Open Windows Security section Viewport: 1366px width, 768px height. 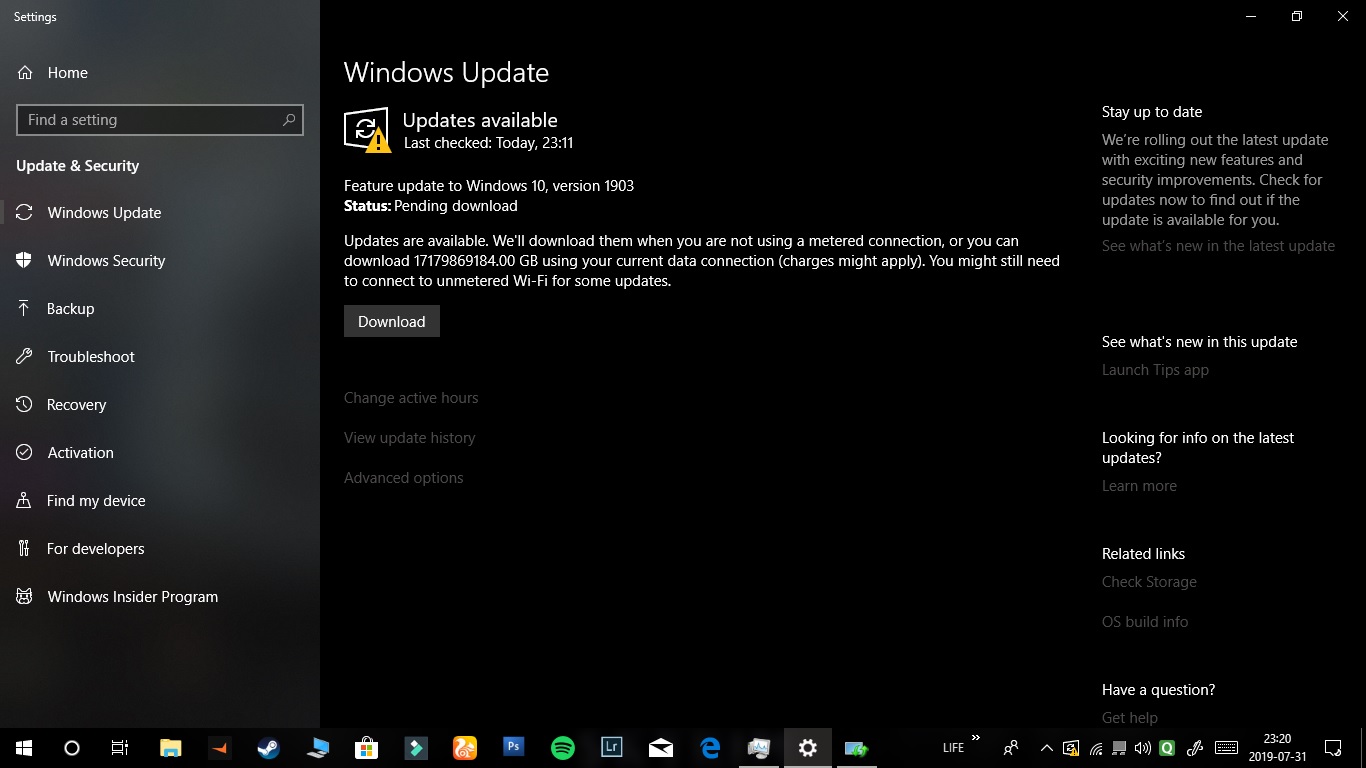pyautogui.click(x=160, y=261)
